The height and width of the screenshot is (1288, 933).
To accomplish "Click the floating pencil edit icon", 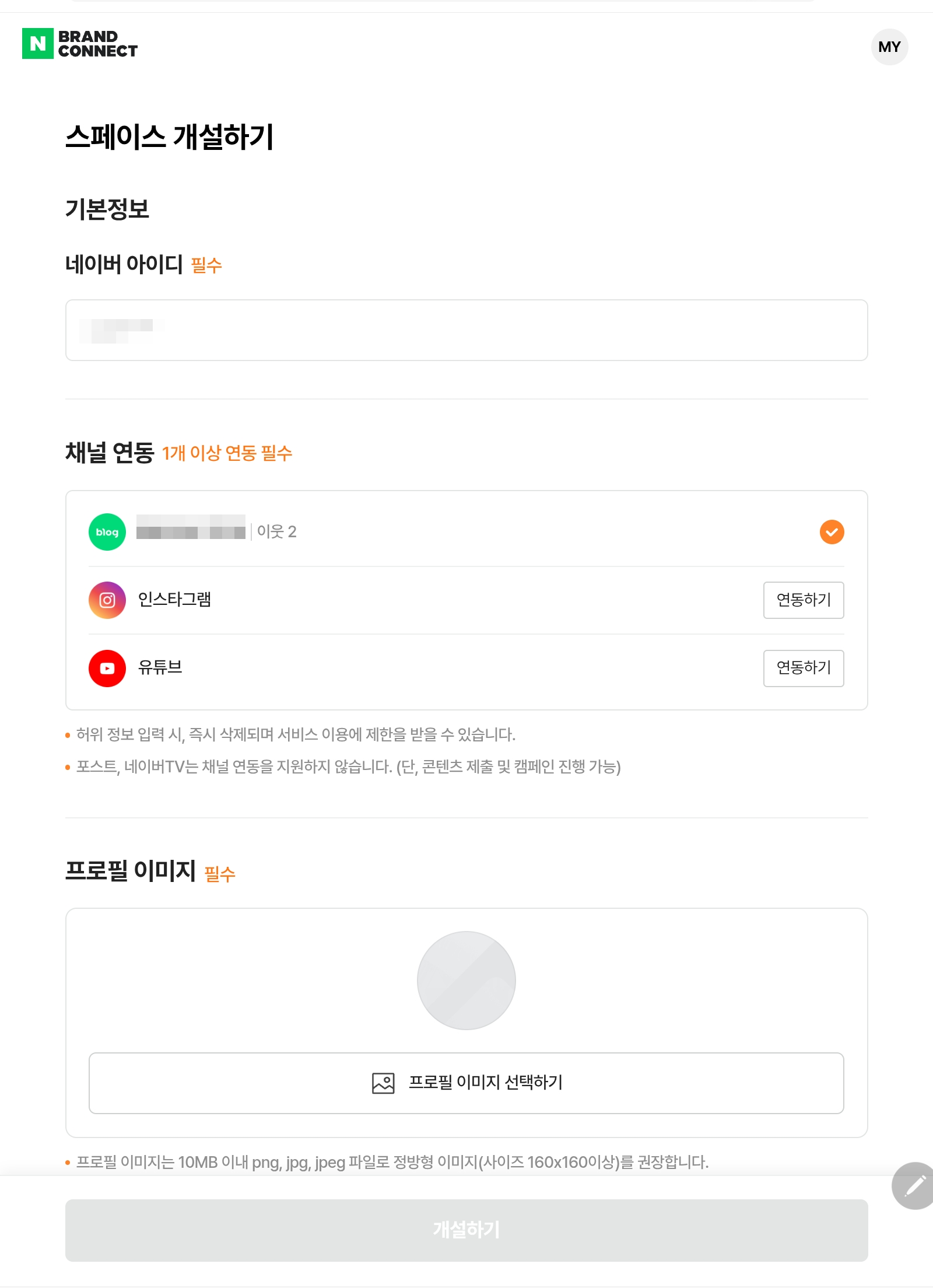I will tap(914, 1185).
